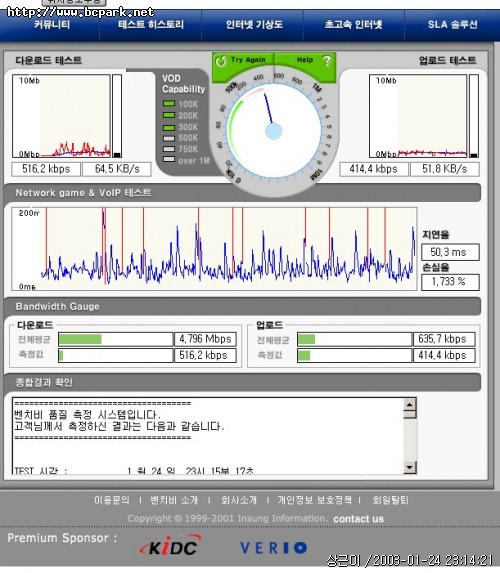500x573 pixels.
Task: Click the 50.3 ms latency value box
Action: point(450,252)
